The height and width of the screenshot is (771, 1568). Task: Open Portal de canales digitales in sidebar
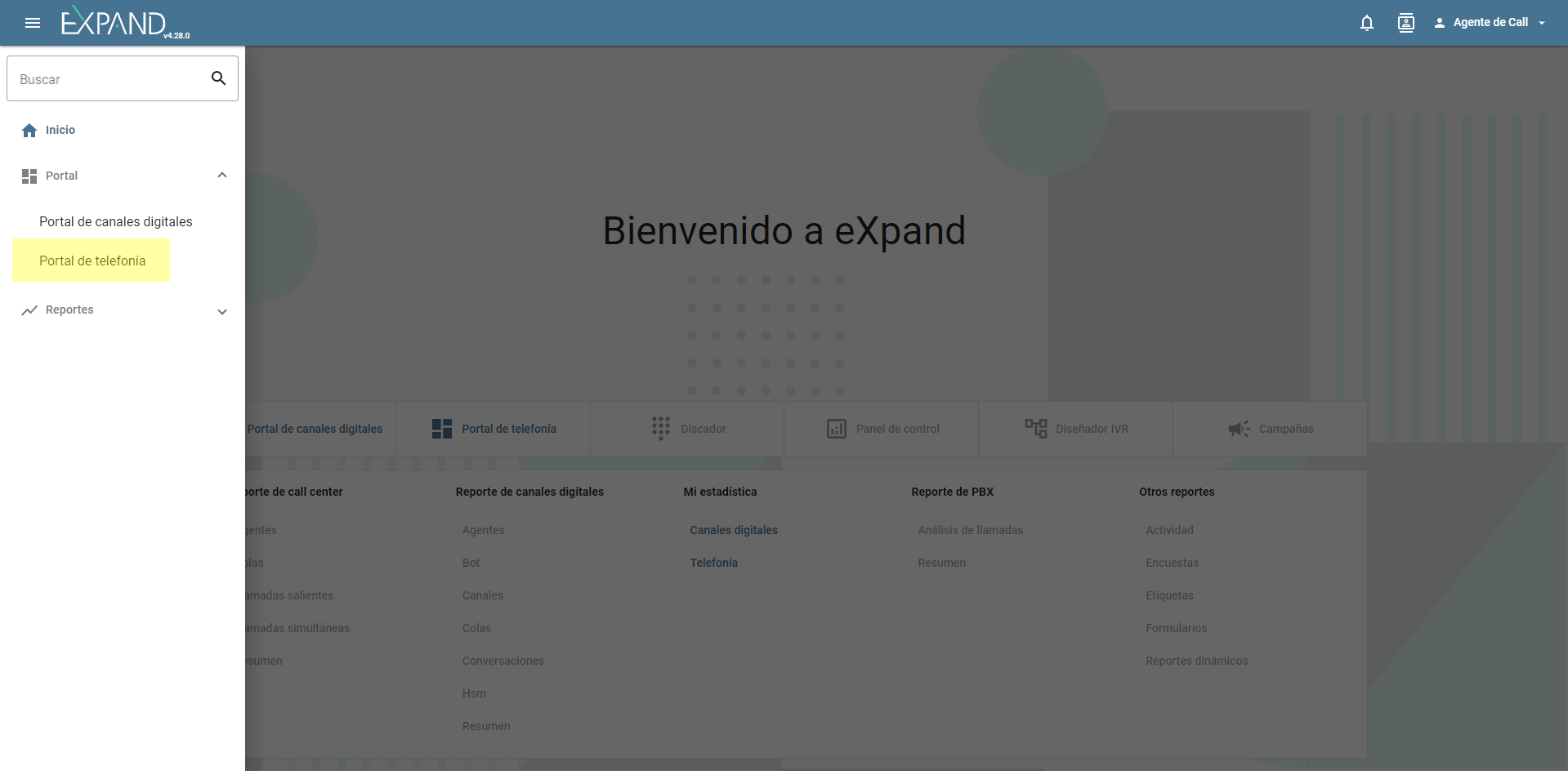(116, 221)
